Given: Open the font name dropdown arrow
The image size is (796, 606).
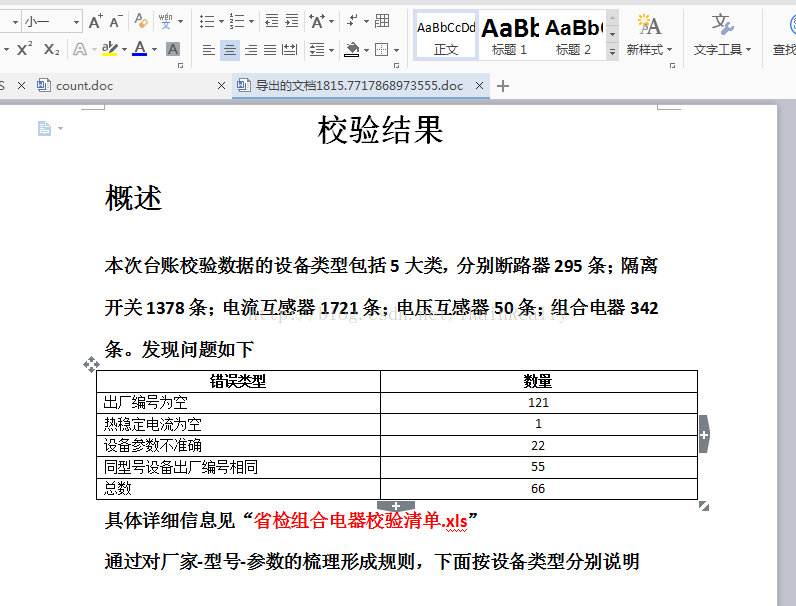Looking at the screenshot, I should (15, 22).
